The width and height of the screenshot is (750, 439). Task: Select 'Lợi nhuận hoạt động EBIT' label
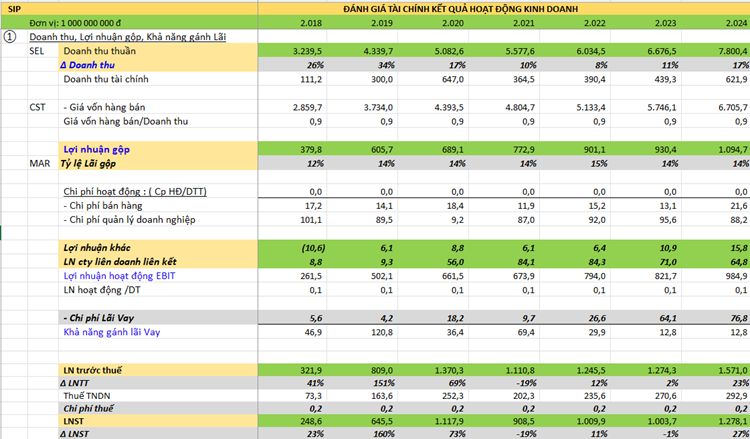(122, 276)
